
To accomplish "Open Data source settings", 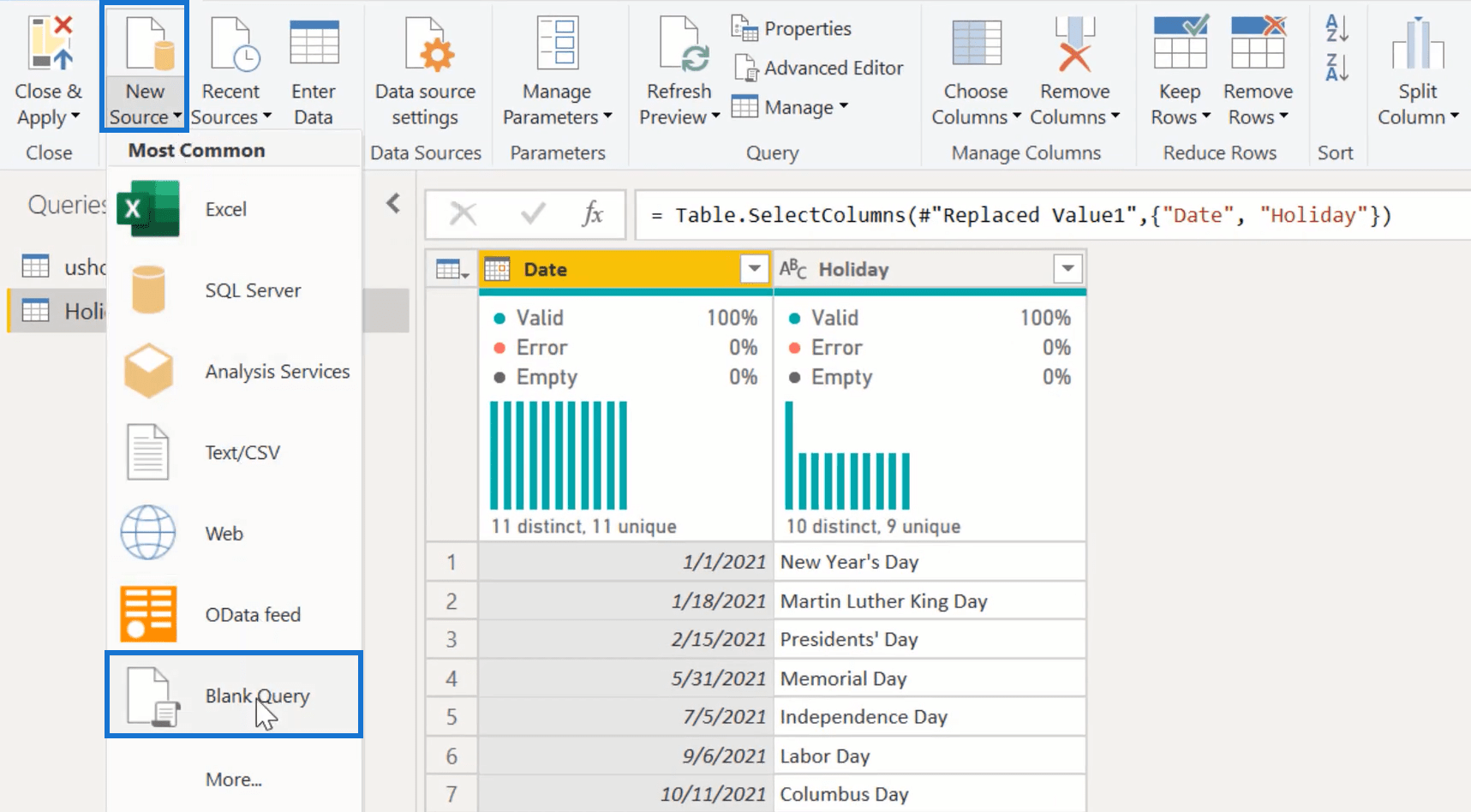I will click(426, 73).
